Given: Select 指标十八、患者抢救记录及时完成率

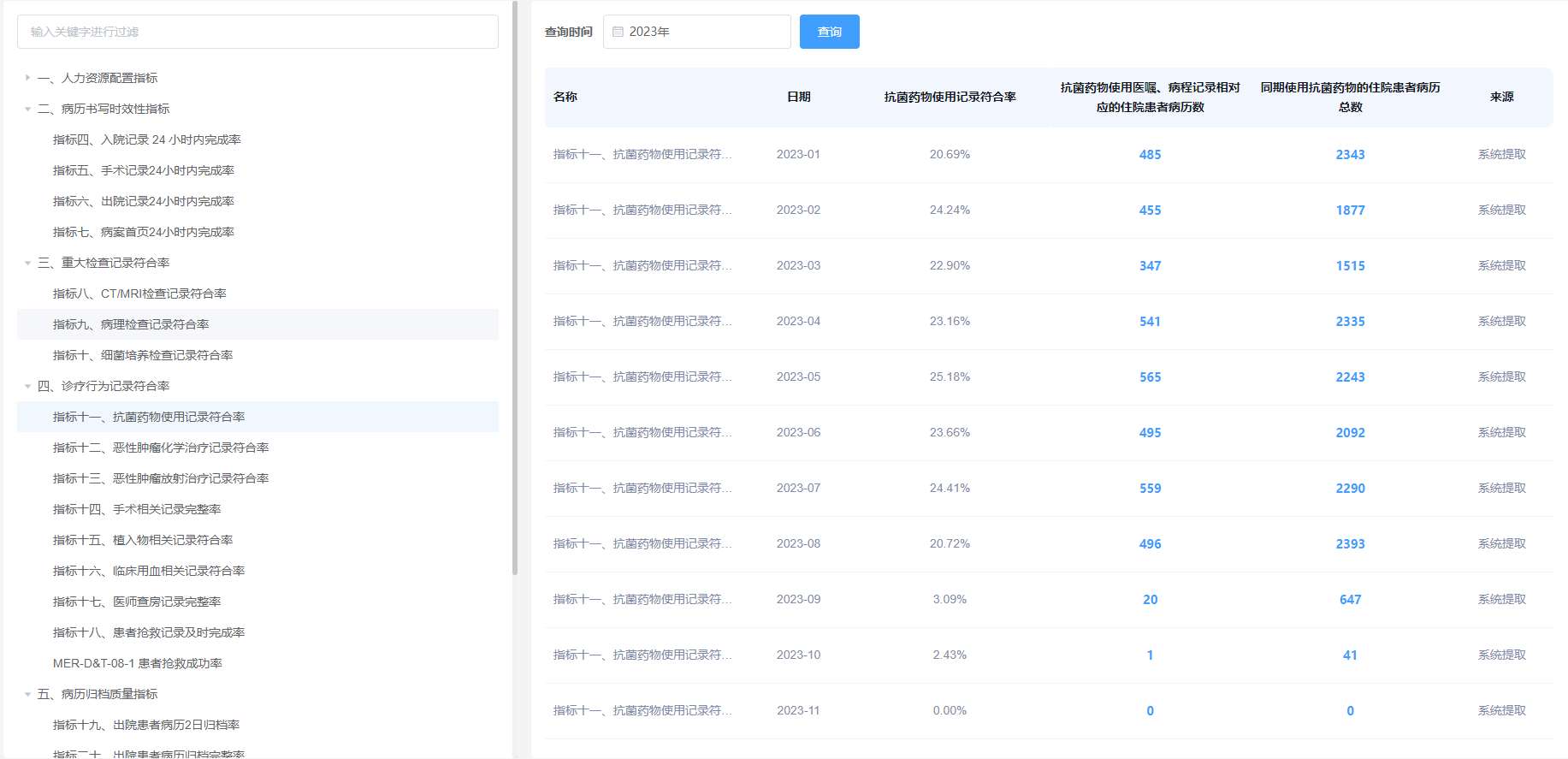Looking at the screenshot, I should pyautogui.click(x=149, y=632).
